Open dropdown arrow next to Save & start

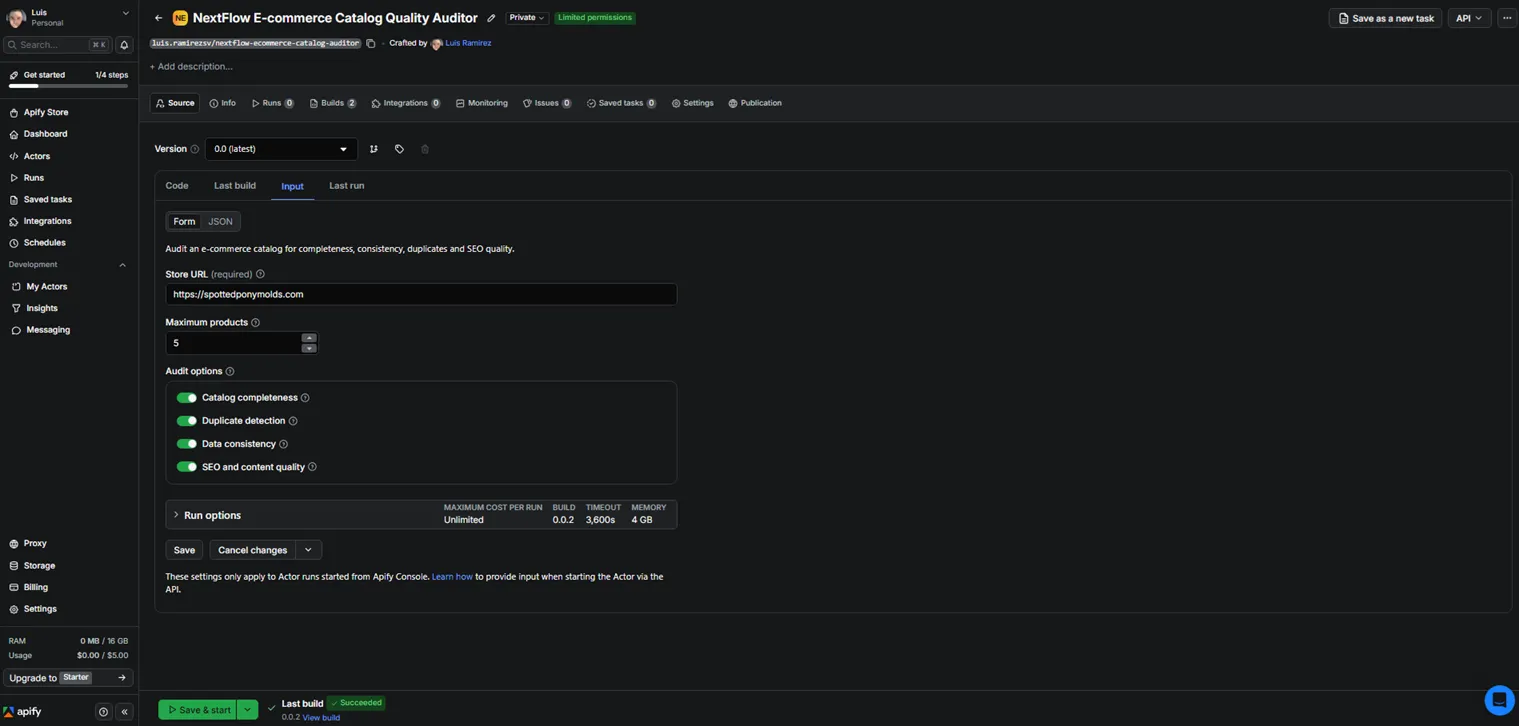(247, 710)
